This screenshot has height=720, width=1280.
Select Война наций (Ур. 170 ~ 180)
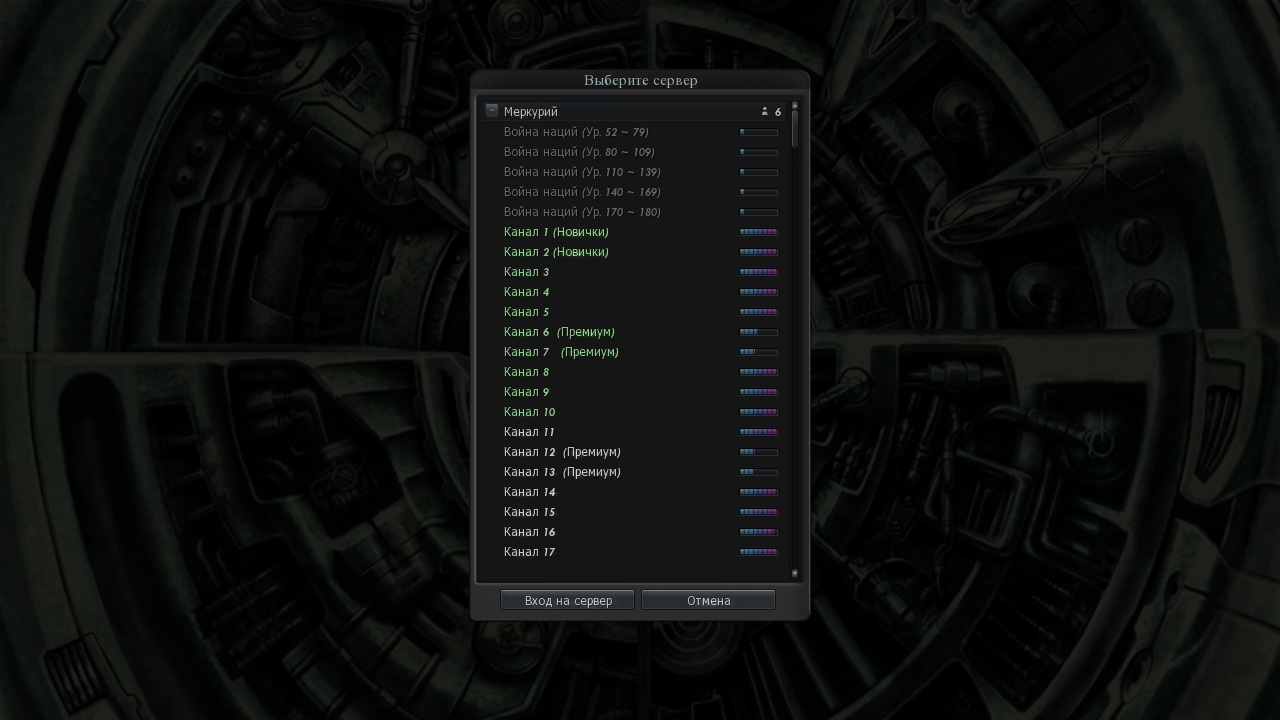pos(582,212)
